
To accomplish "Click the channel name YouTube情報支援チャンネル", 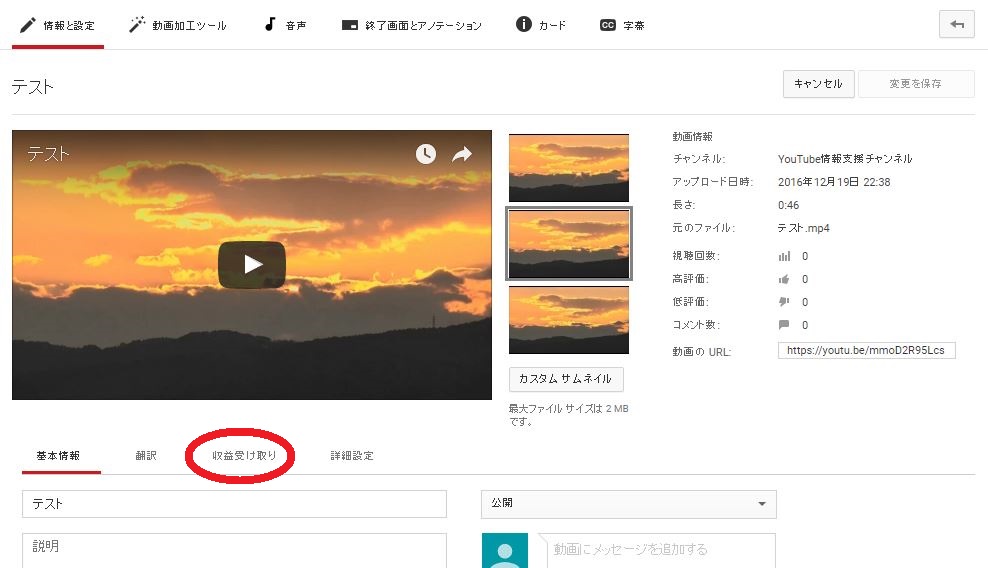I will [x=845, y=159].
